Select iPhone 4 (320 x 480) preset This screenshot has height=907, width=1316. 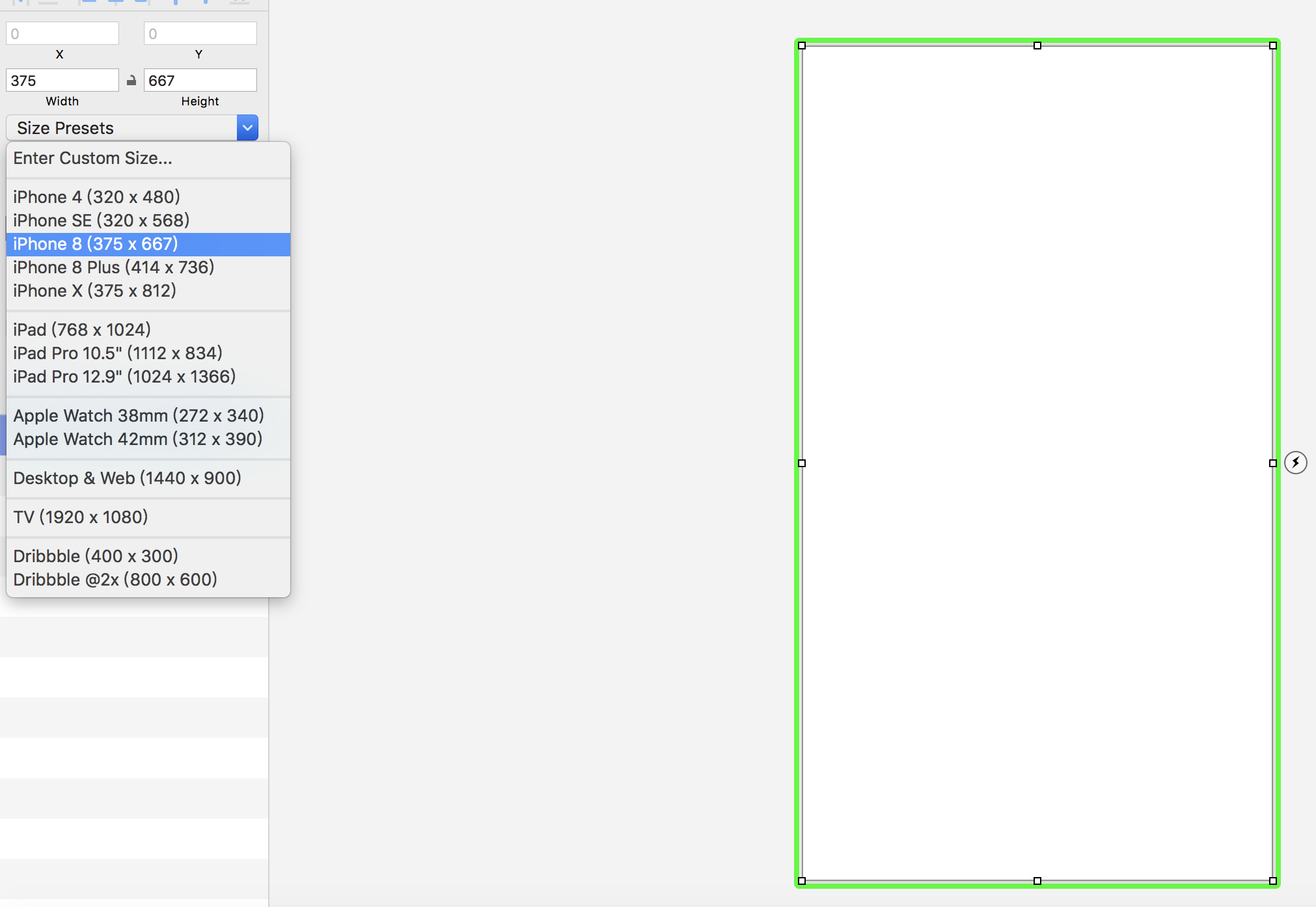[96, 197]
